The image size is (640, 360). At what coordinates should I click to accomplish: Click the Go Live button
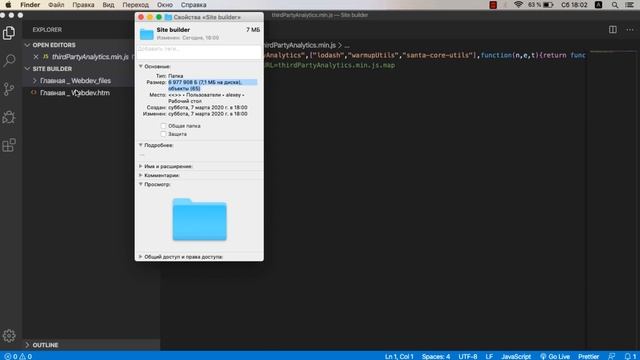[x=555, y=356]
